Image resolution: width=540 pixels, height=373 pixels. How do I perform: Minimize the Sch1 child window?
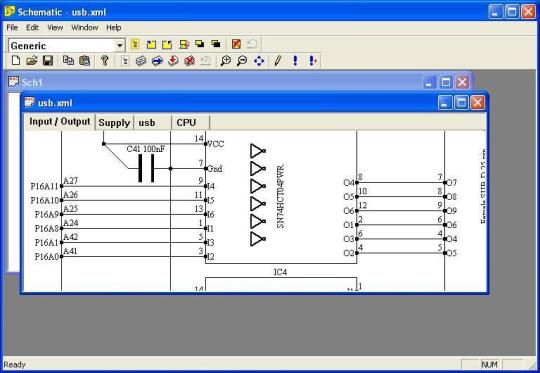pyautogui.click(x=429, y=82)
